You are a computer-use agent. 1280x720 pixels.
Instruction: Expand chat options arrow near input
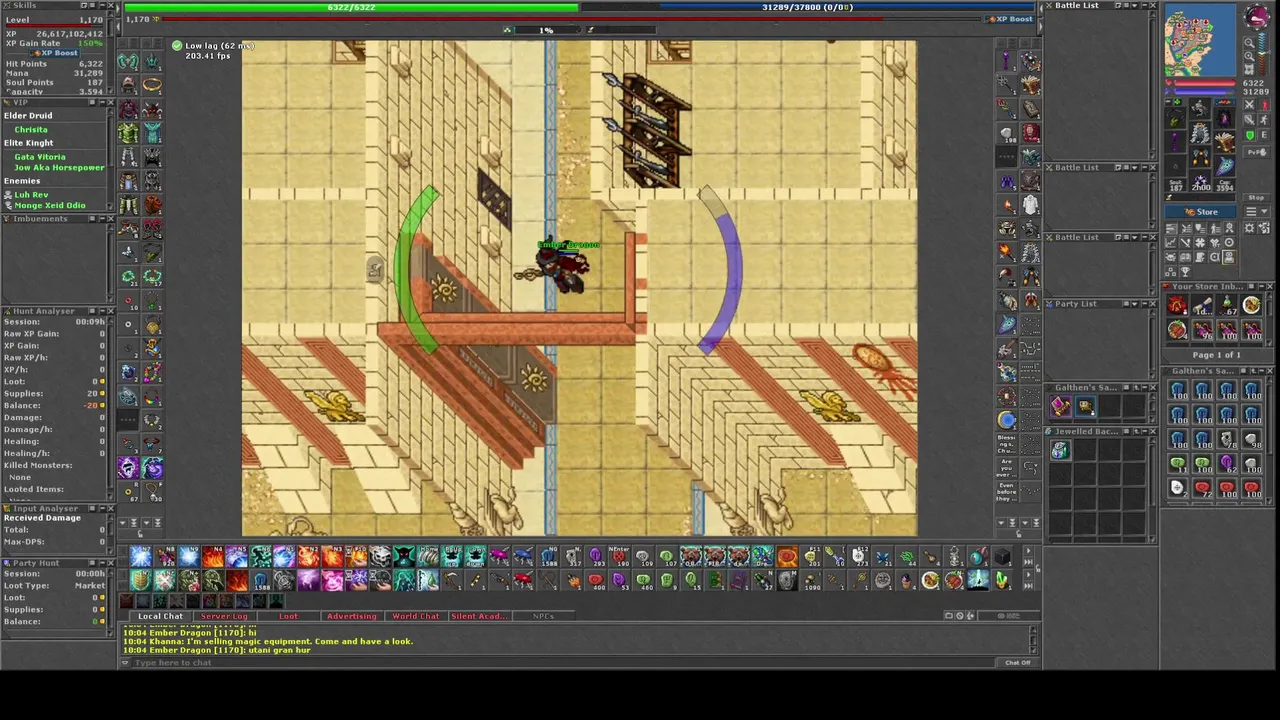point(125,663)
